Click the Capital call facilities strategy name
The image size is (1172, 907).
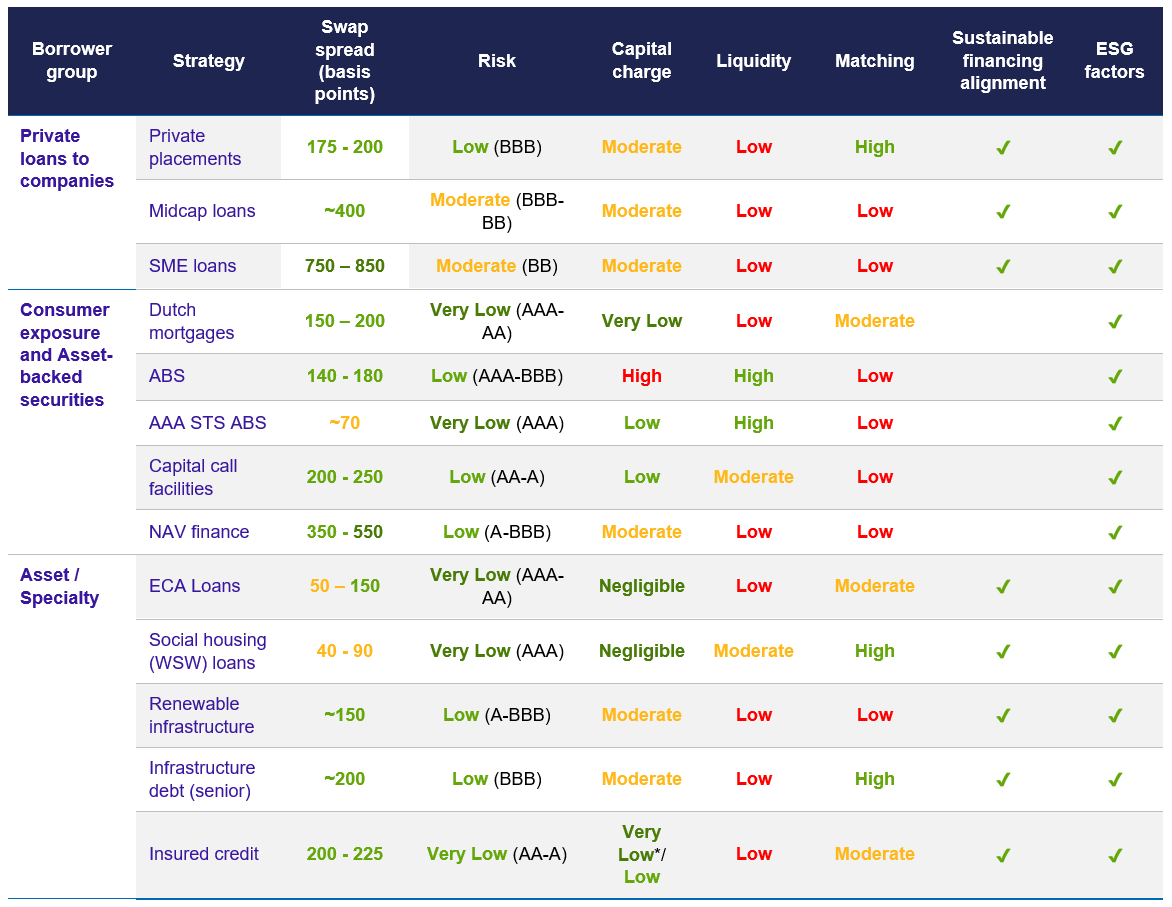click(x=193, y=477)
